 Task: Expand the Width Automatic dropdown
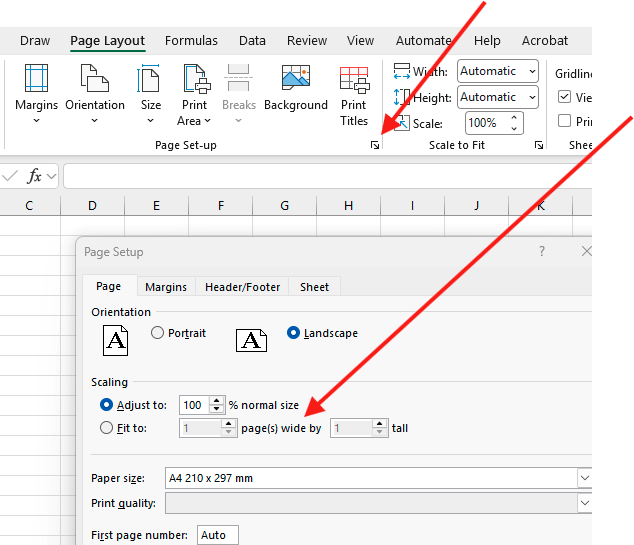pos(498,71)
